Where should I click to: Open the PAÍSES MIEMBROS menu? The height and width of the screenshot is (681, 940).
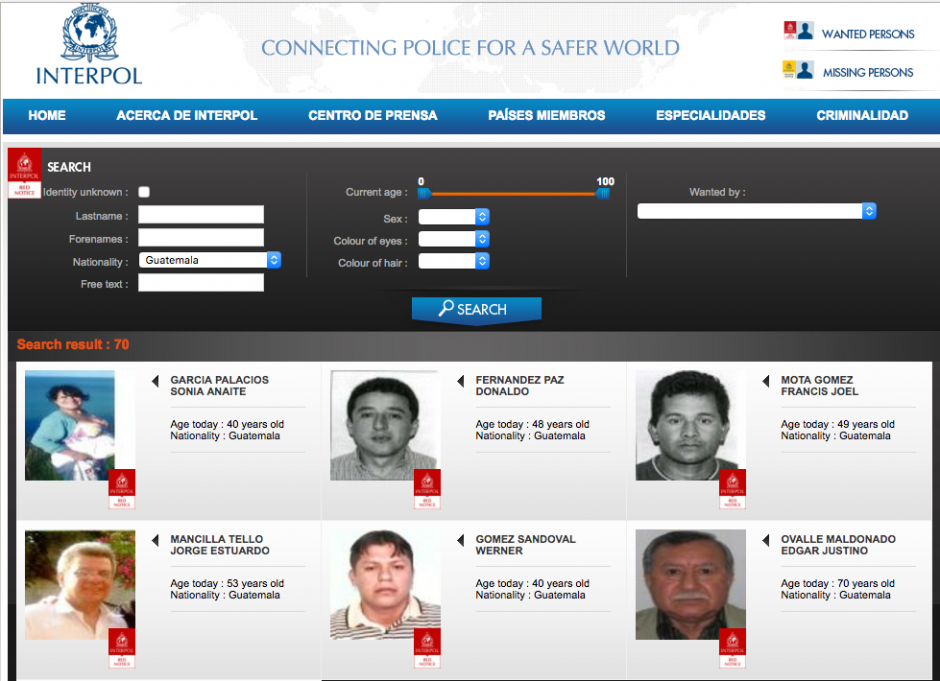546,115
